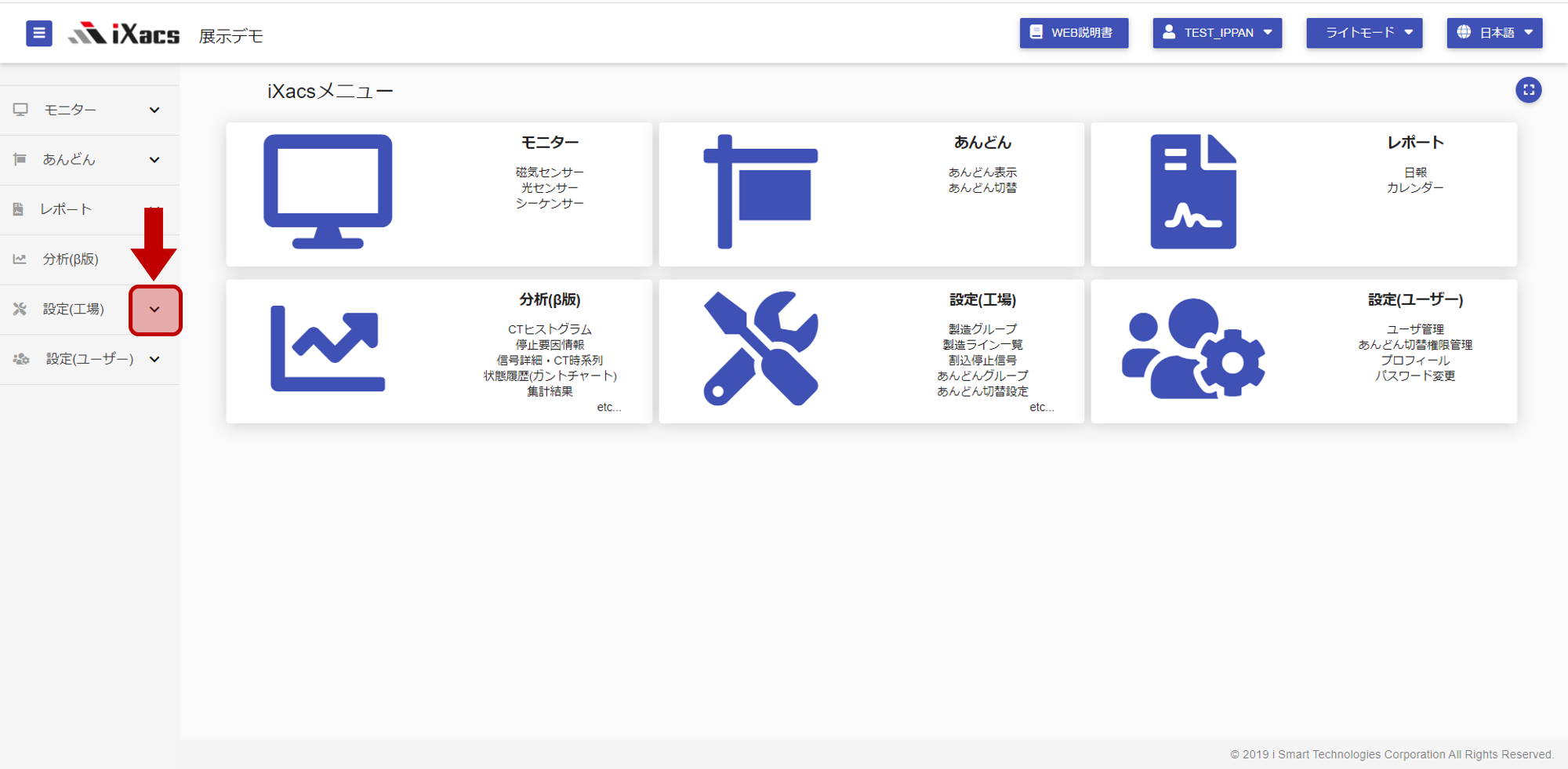
Task: Open the 分析(β版) card title
Action: [550, 299]
